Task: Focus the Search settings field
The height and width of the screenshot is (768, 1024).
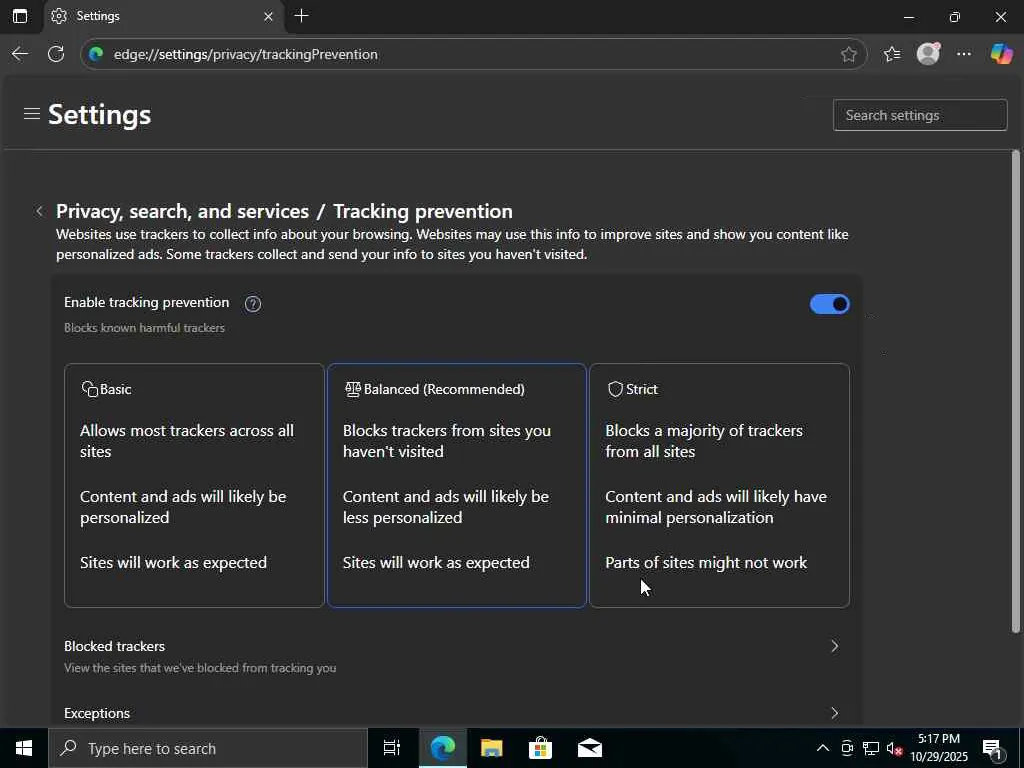Action: pyautogui.click(x=920, y=115)
